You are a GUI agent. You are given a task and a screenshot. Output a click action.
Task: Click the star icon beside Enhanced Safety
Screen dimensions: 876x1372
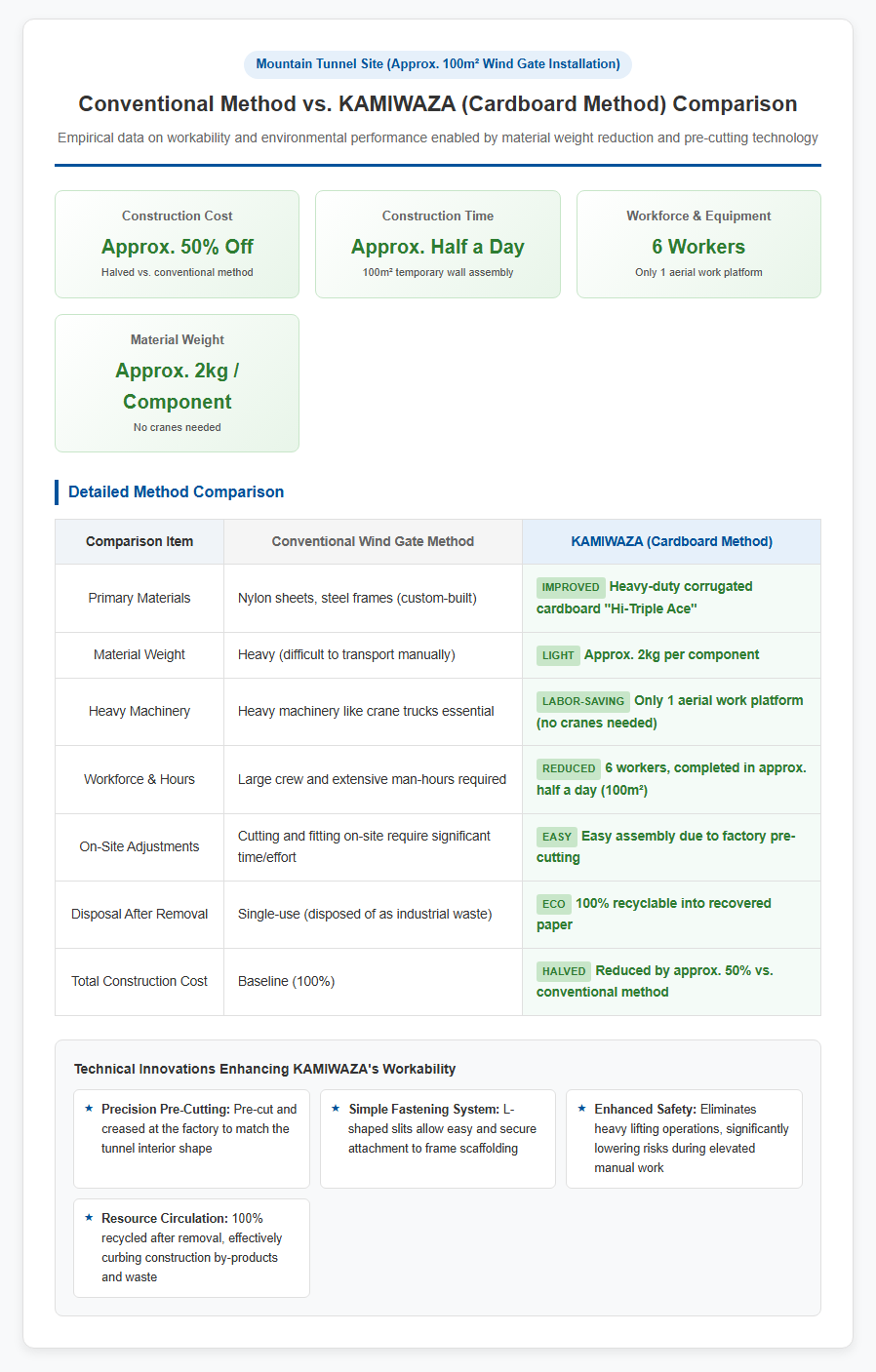(582, 1109)
